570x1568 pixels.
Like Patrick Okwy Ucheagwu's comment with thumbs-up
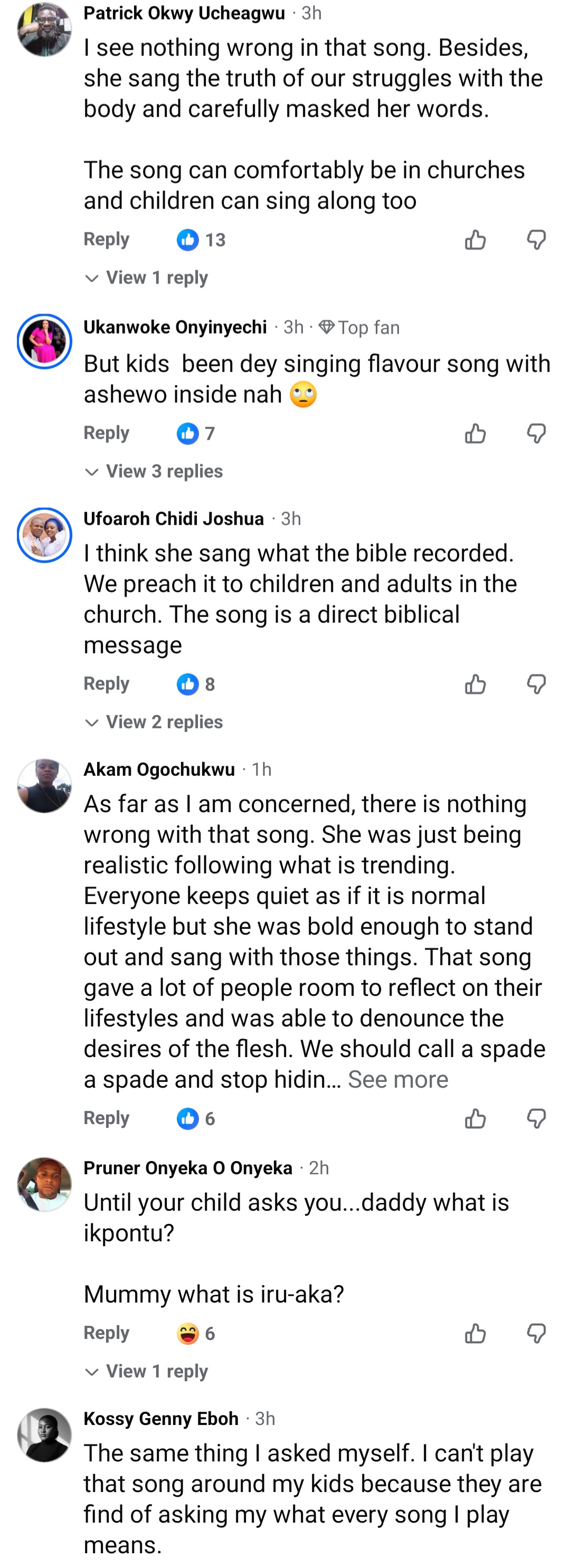(475, 240)
